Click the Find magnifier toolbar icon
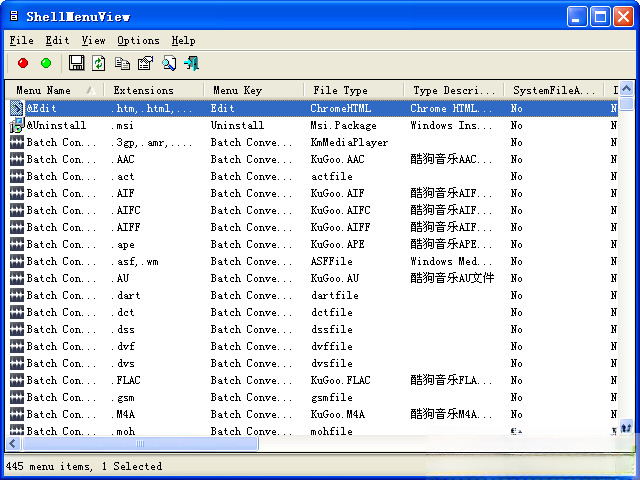Viewport: 640px width, 480px height. [x=169, y=63]
